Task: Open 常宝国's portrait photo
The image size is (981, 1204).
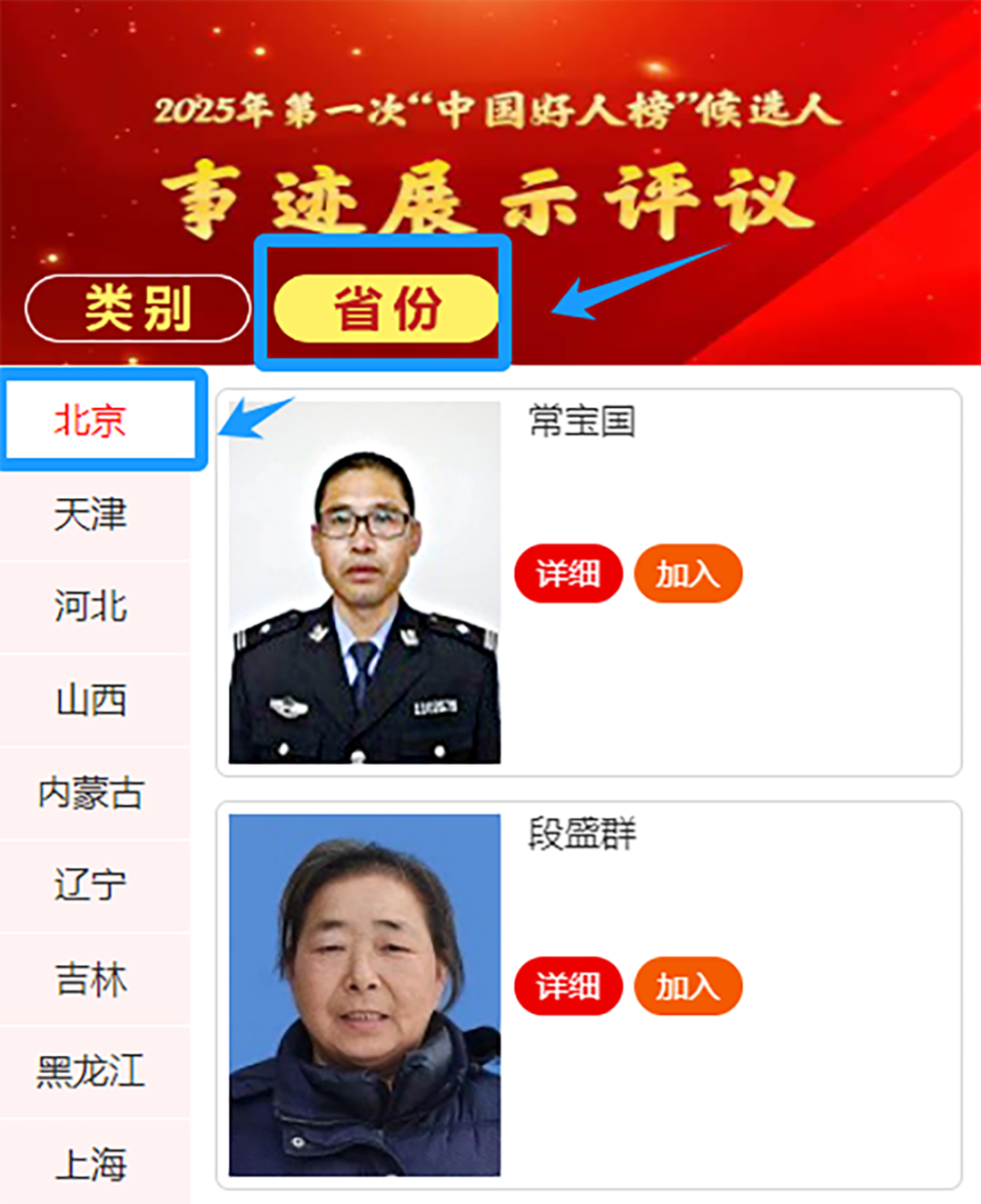Action: click(x=364, y=582)
